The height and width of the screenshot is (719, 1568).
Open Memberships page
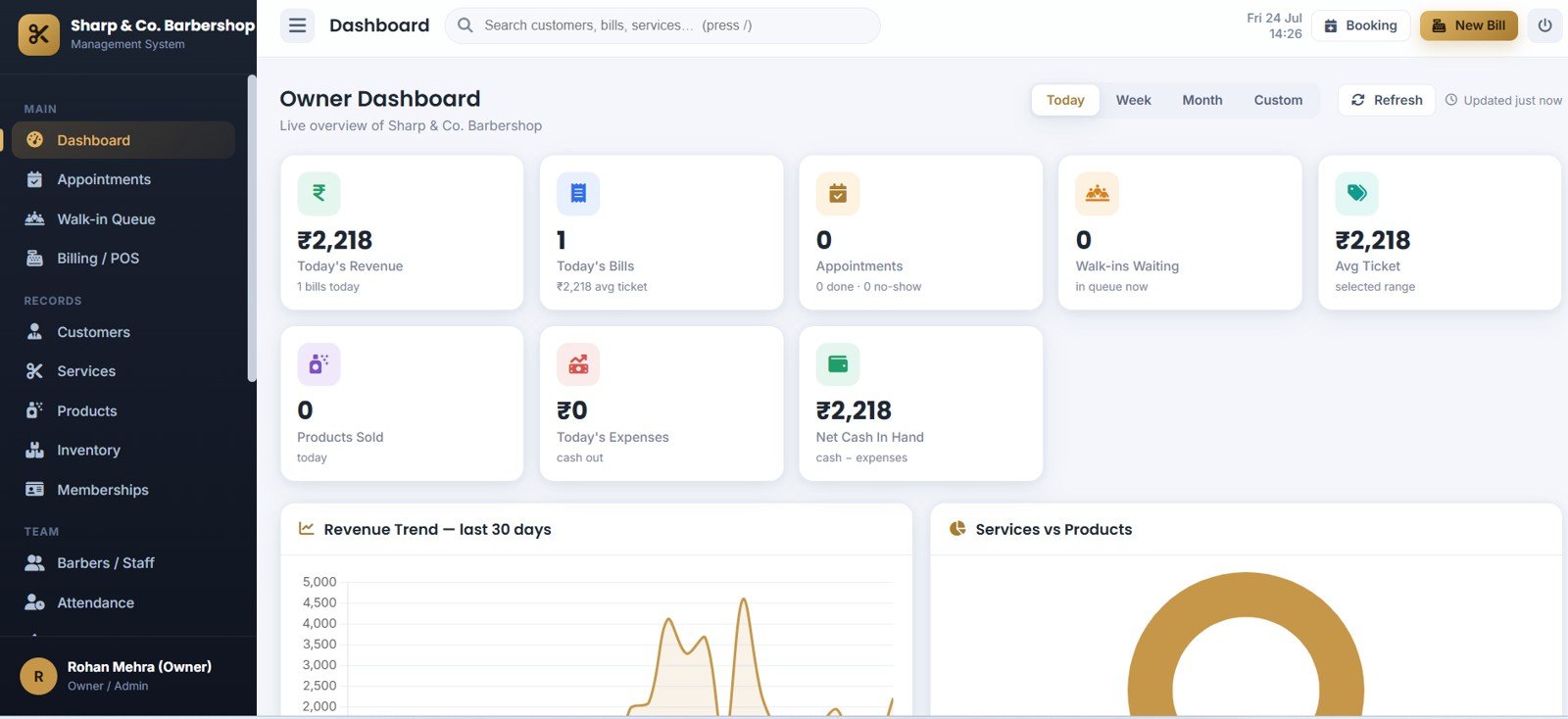tap(123, 490)
